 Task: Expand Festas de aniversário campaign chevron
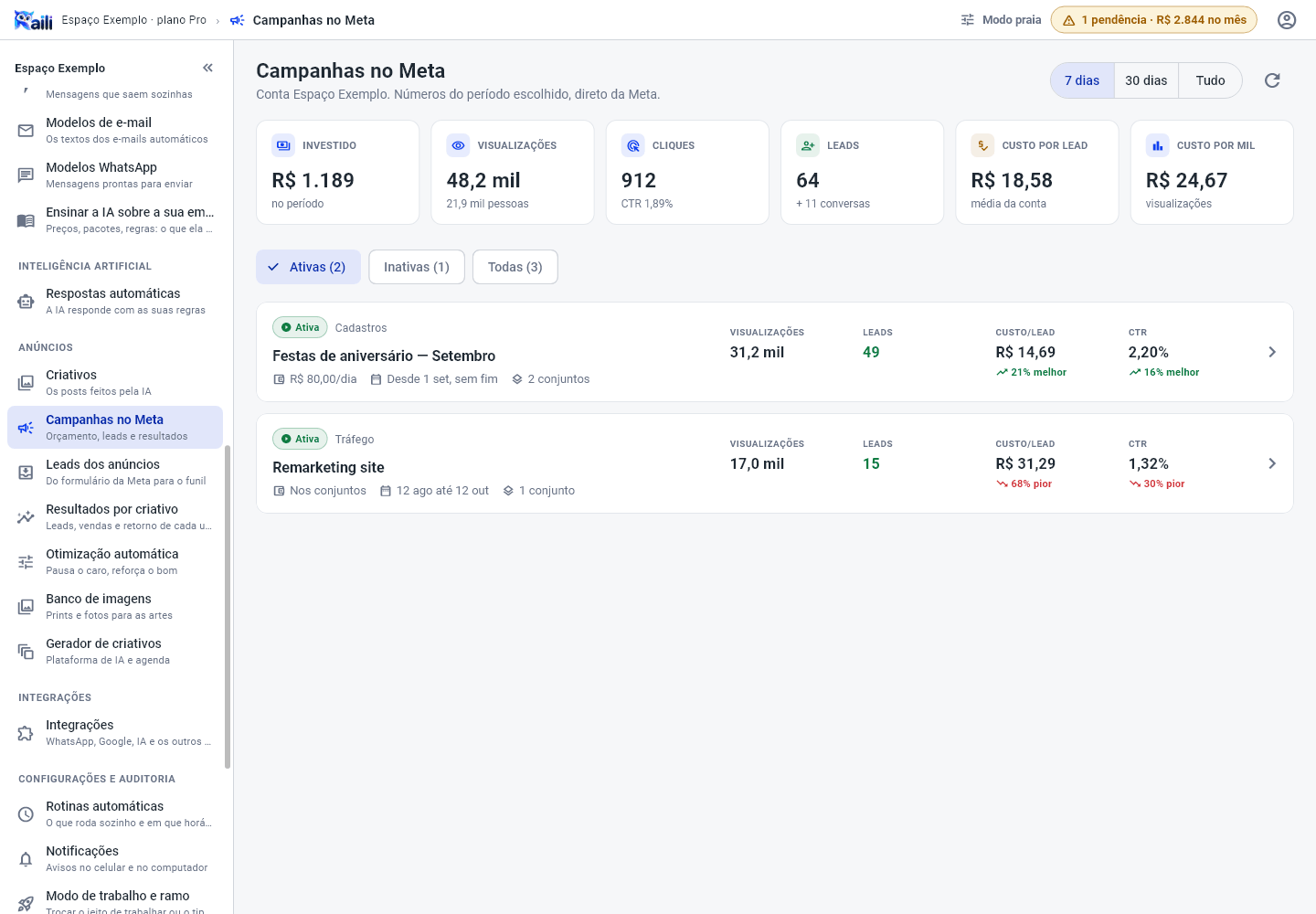[x=1272, y=352]
